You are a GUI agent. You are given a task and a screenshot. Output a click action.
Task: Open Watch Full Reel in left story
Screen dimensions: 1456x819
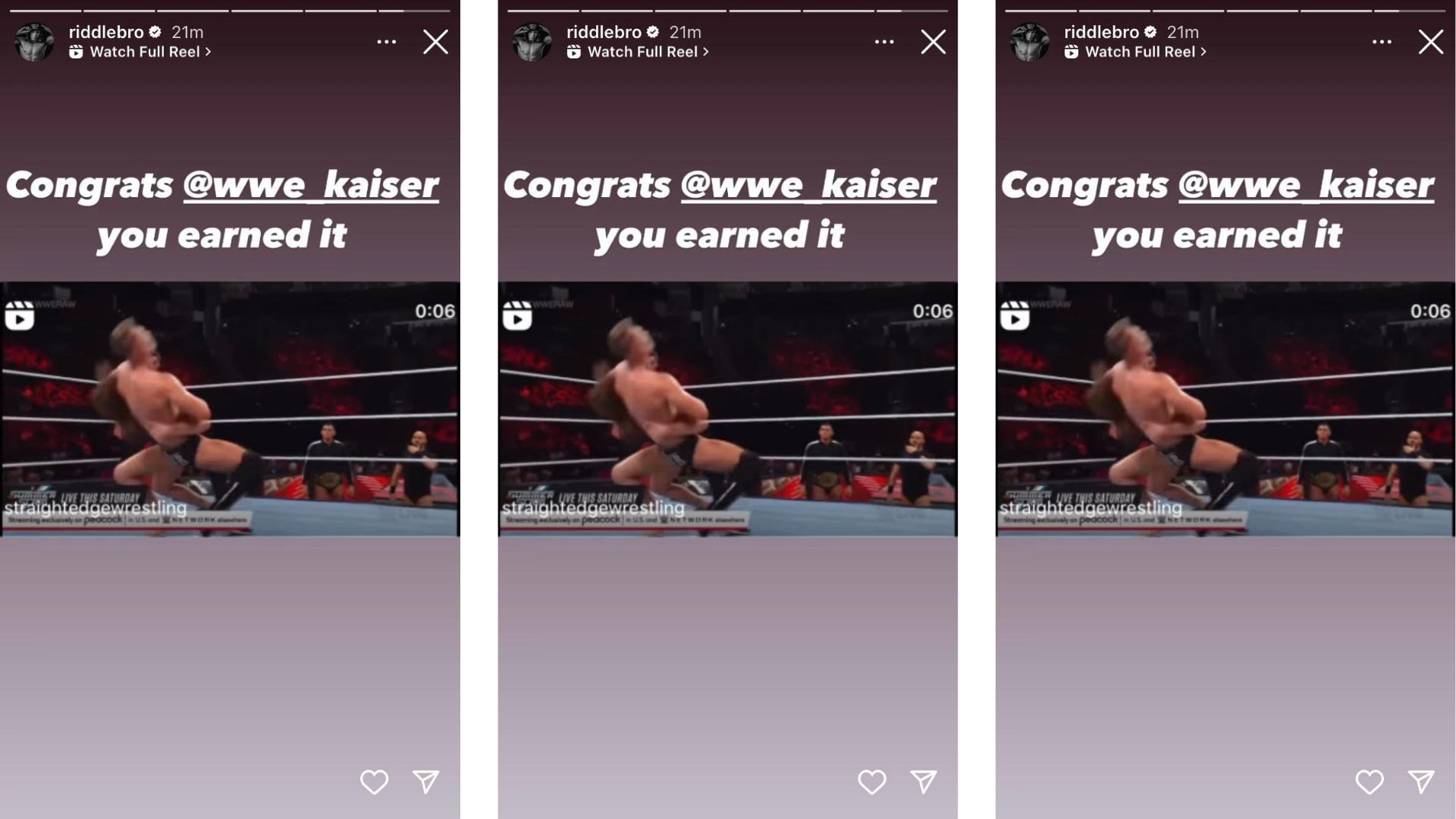(x=140, y=52)
